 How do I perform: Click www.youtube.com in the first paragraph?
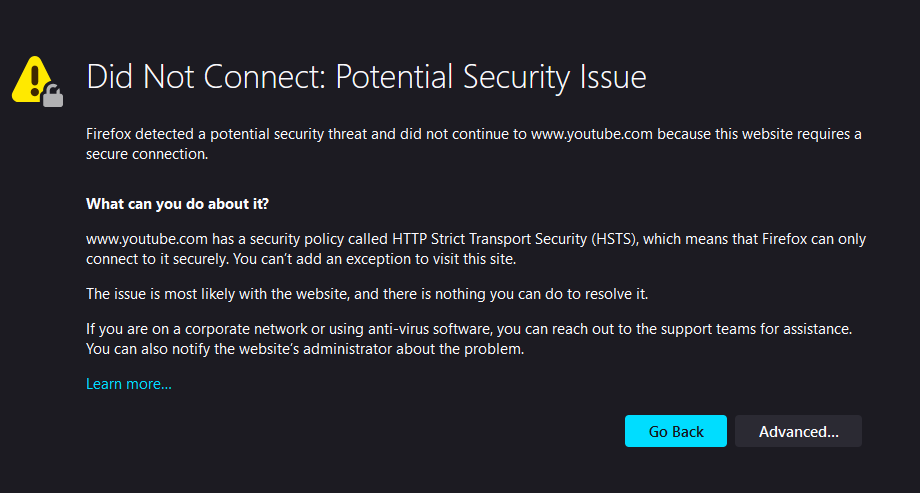click(592, 134)
